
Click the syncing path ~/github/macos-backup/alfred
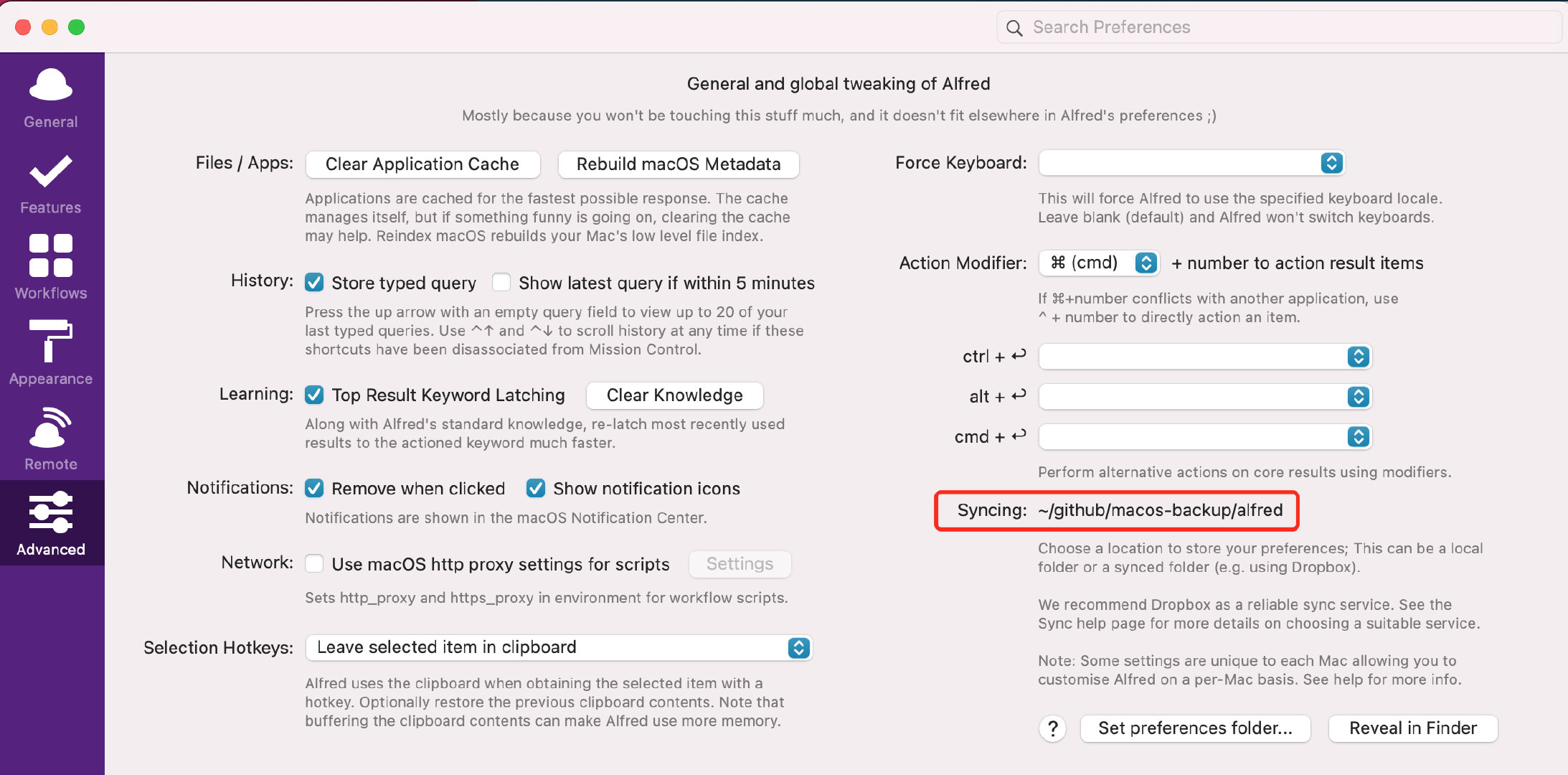tap(1161, 510)
